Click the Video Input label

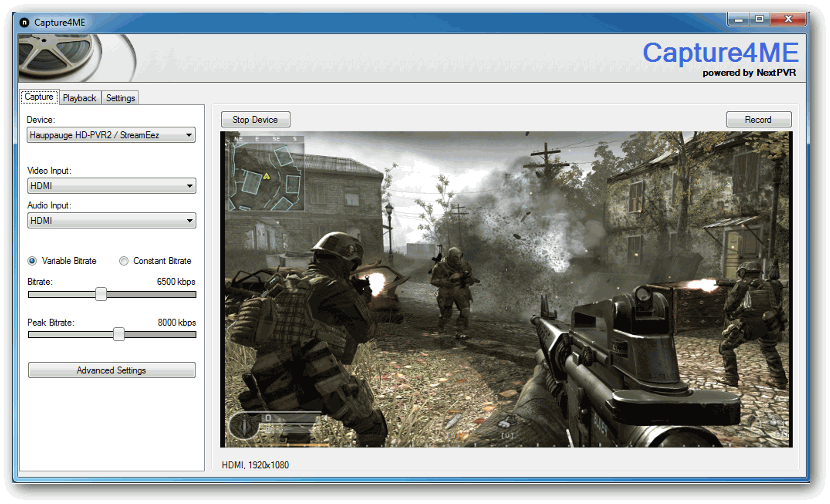pyautogui.click(x=49, y=170)
